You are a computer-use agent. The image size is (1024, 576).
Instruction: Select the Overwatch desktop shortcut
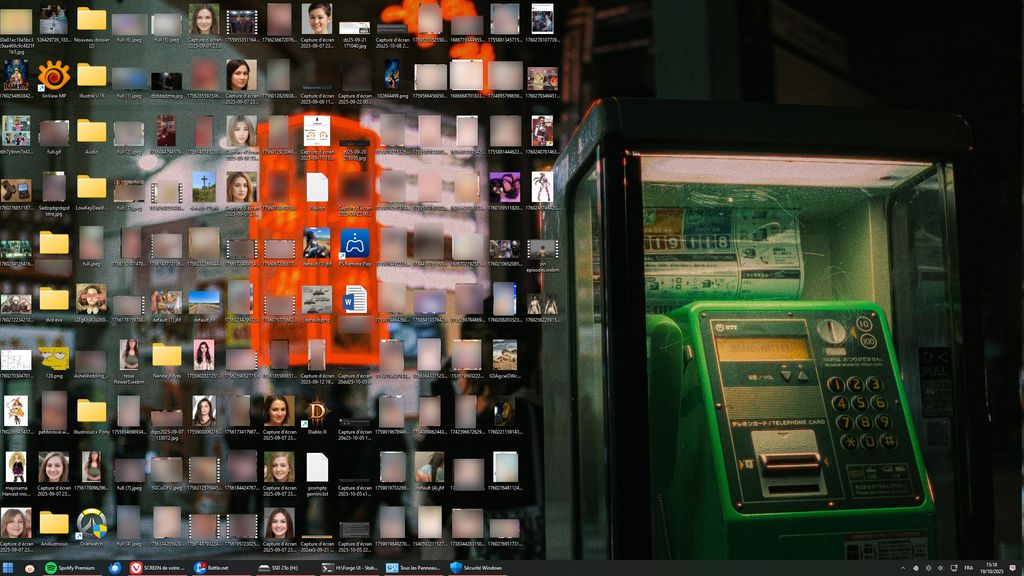coord(91,528)
